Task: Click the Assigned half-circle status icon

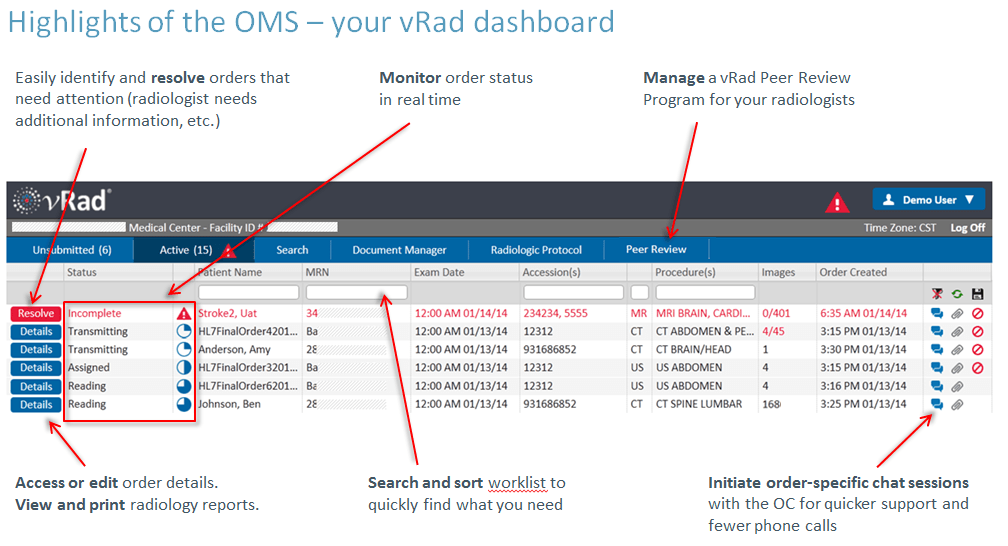Action: point(183,368)
